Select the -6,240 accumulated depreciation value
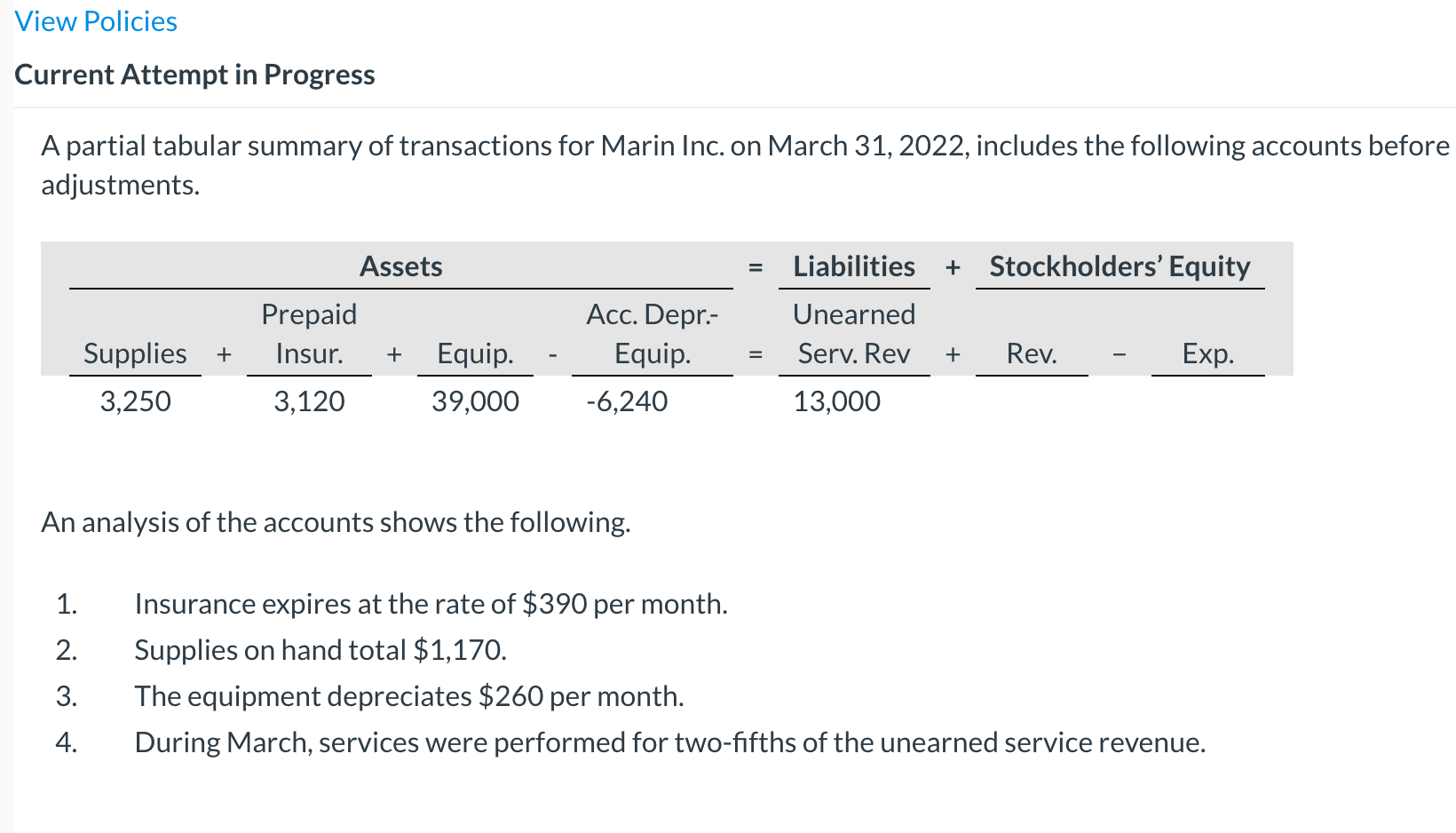 628,401
